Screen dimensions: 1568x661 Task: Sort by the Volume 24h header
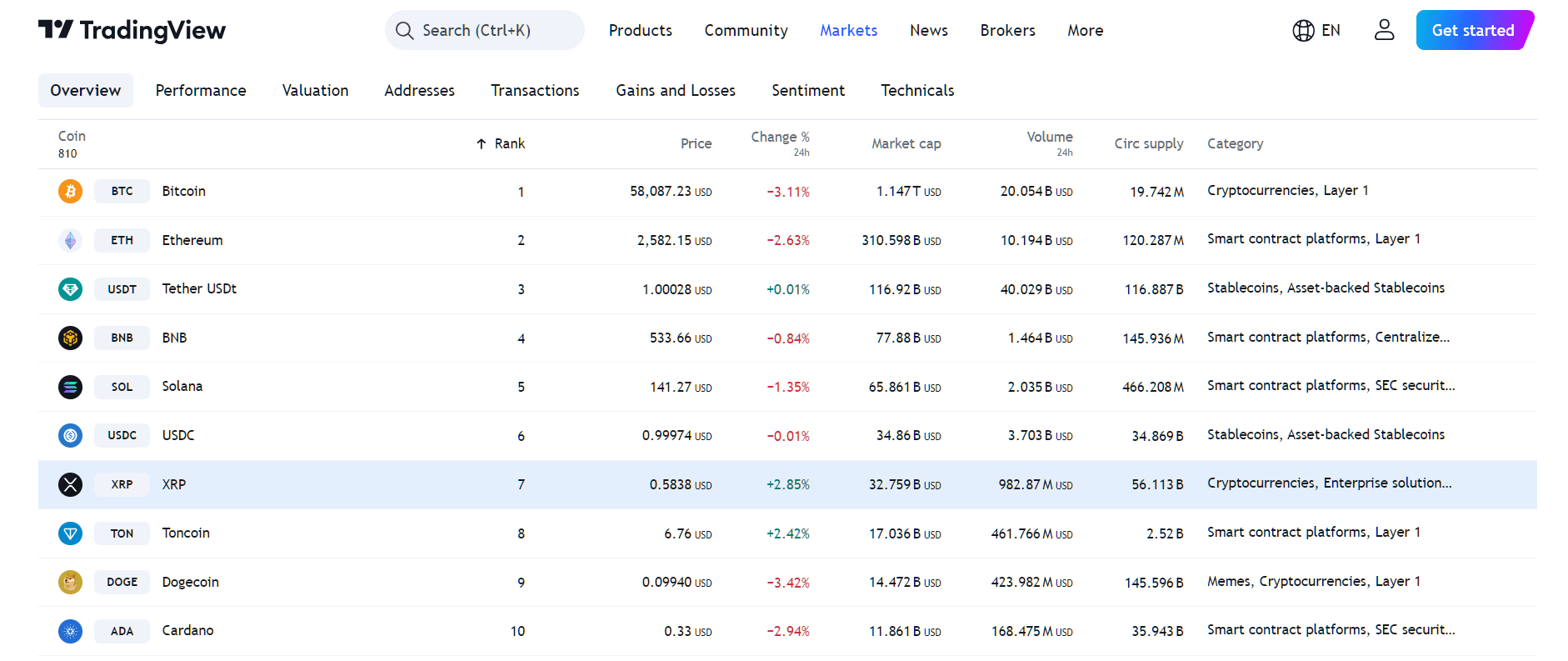pos(1050,143)
